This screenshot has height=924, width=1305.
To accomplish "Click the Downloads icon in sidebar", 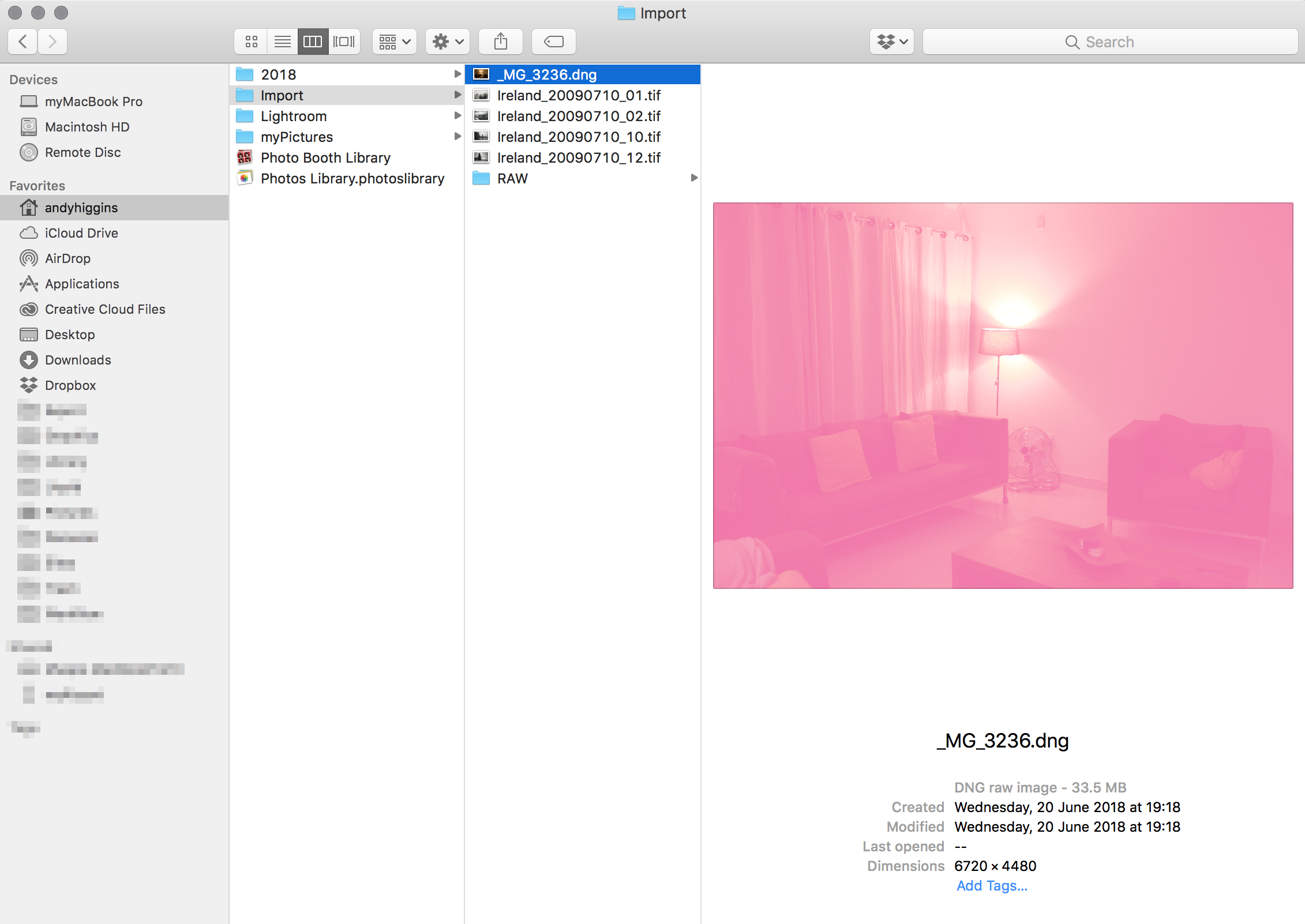I will pos(29,360).
